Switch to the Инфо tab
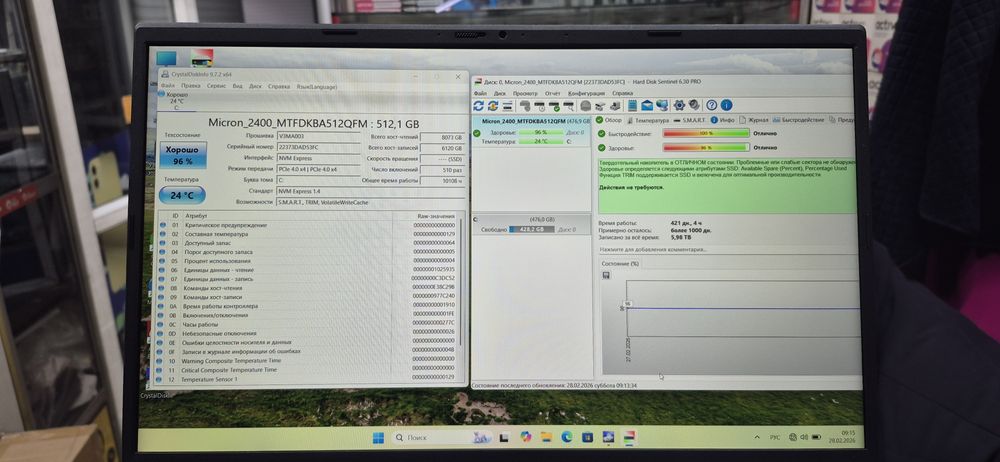The width and height of the screenshot is (1000, 462). coord(723,120)
